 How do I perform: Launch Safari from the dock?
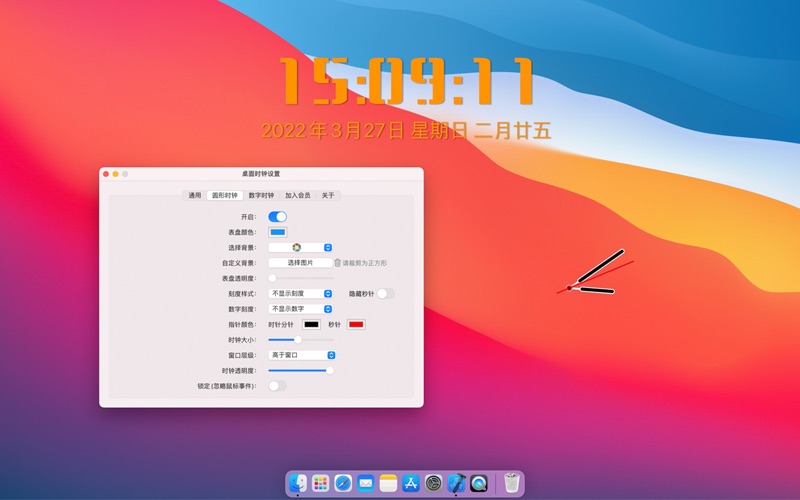[343, 483]
